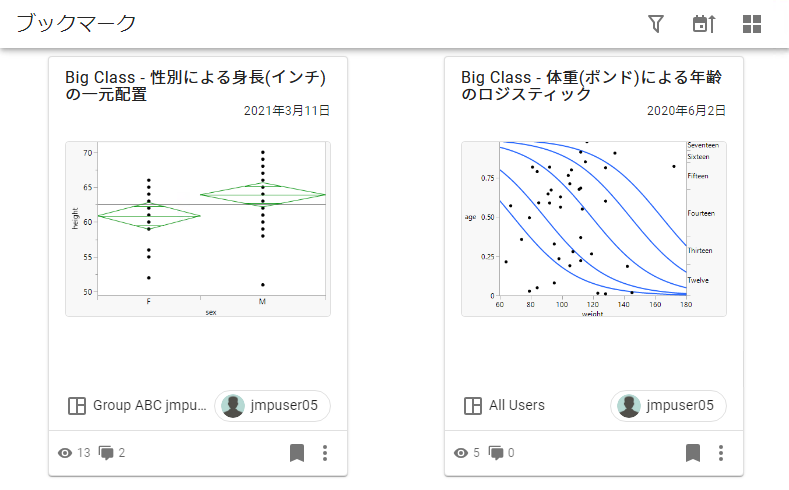Click the sort by date icon

[704, 24]
